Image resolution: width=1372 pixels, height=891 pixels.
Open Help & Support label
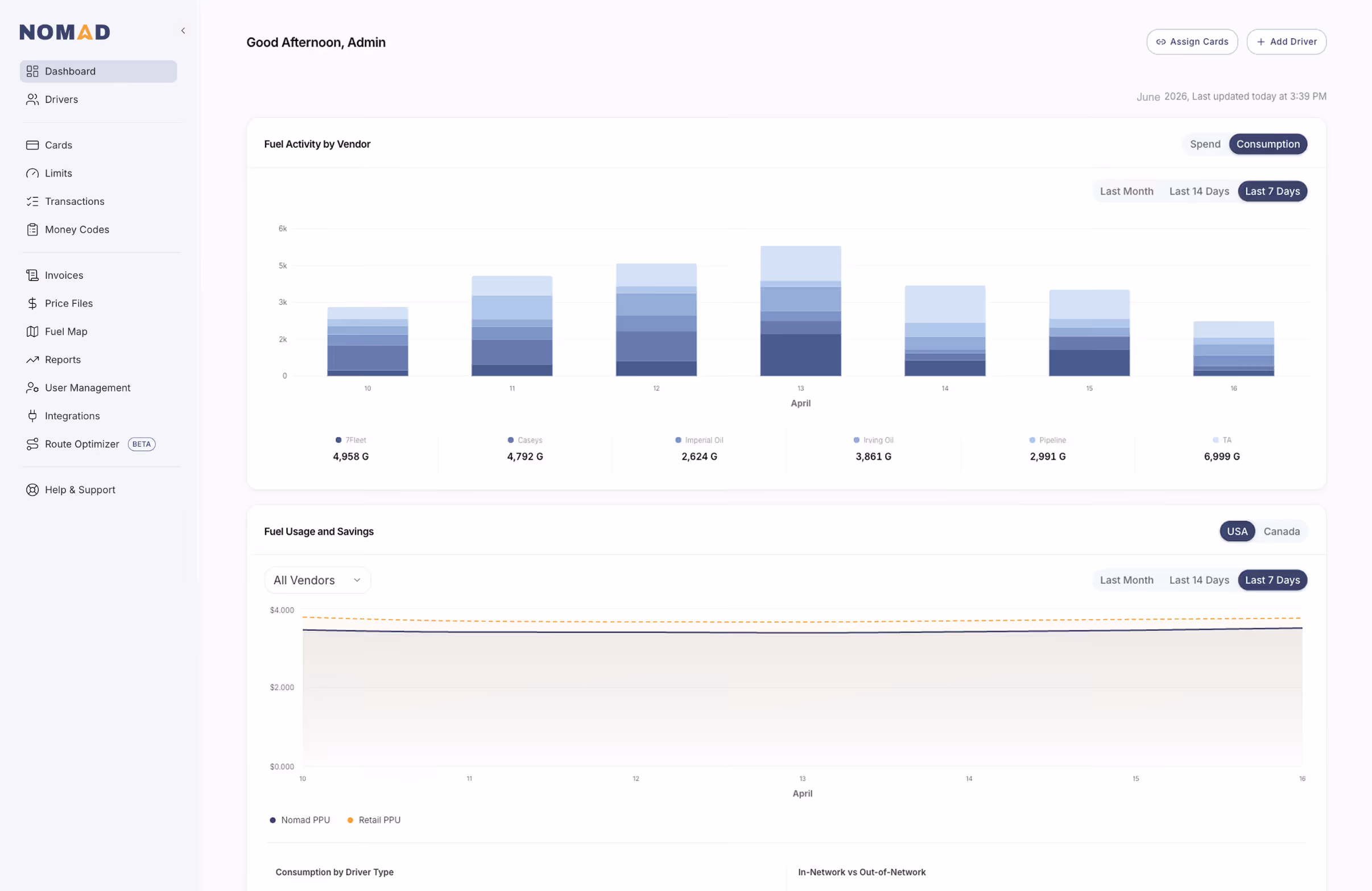[80, 490]
